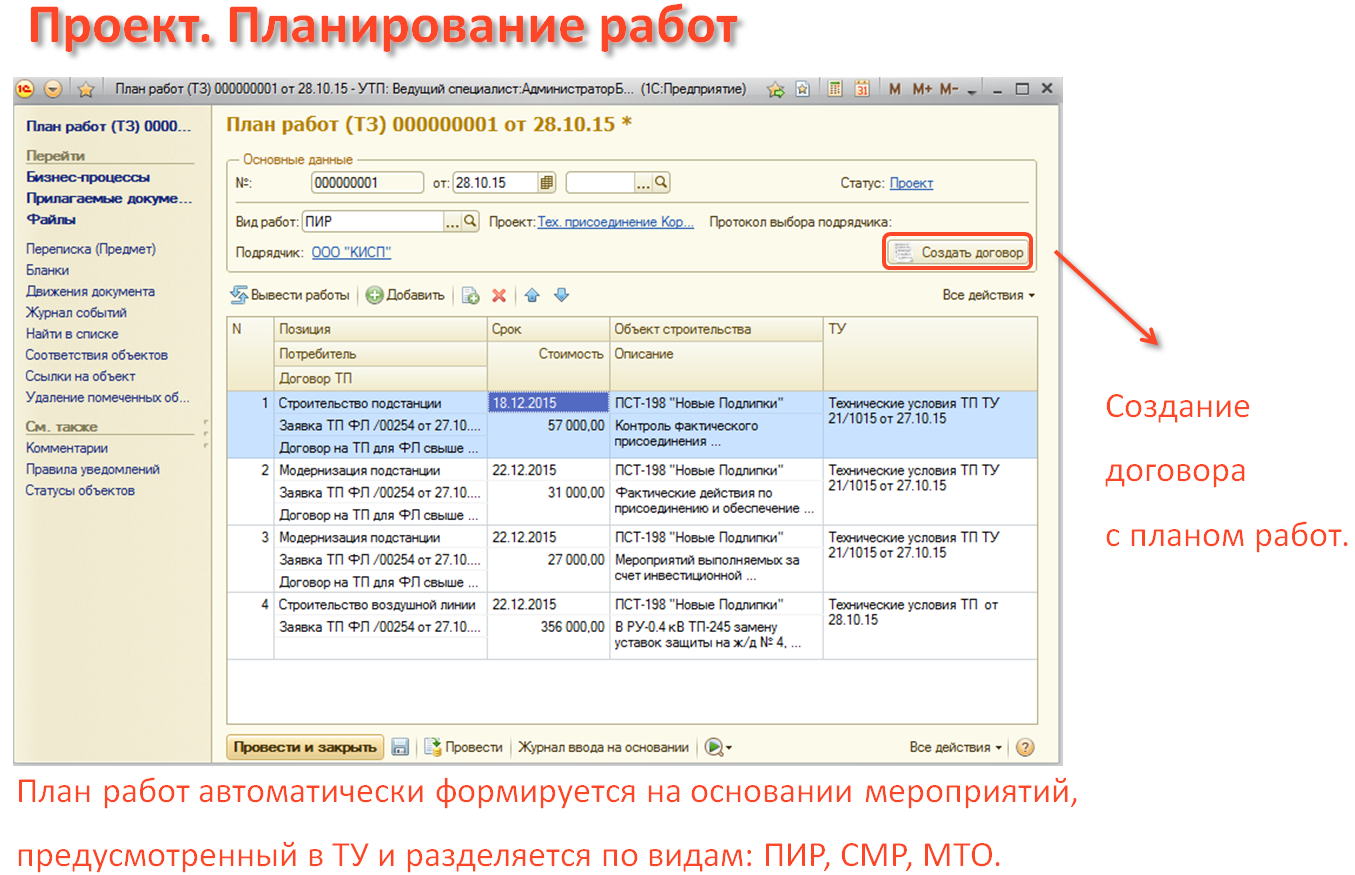Viewport: 1355px width, 875px height.
Task: Open help with question mark icon
Action: pyautogui.click(x=1024, y=747)
